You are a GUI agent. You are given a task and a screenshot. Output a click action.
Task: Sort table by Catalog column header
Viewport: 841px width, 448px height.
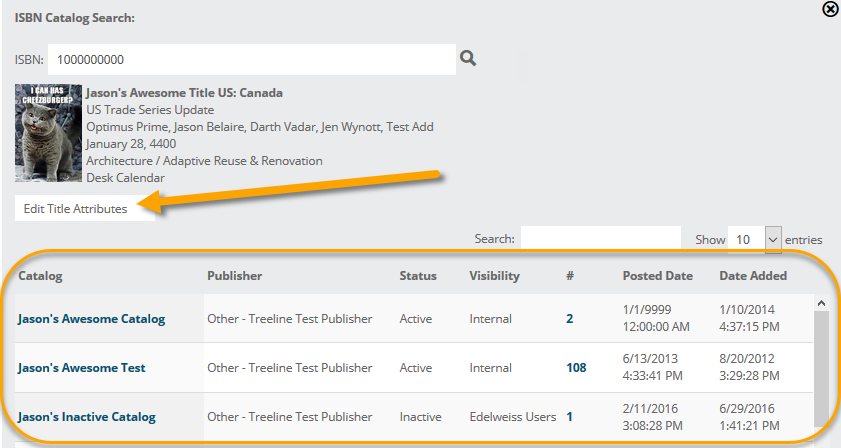tap(41, 275)
